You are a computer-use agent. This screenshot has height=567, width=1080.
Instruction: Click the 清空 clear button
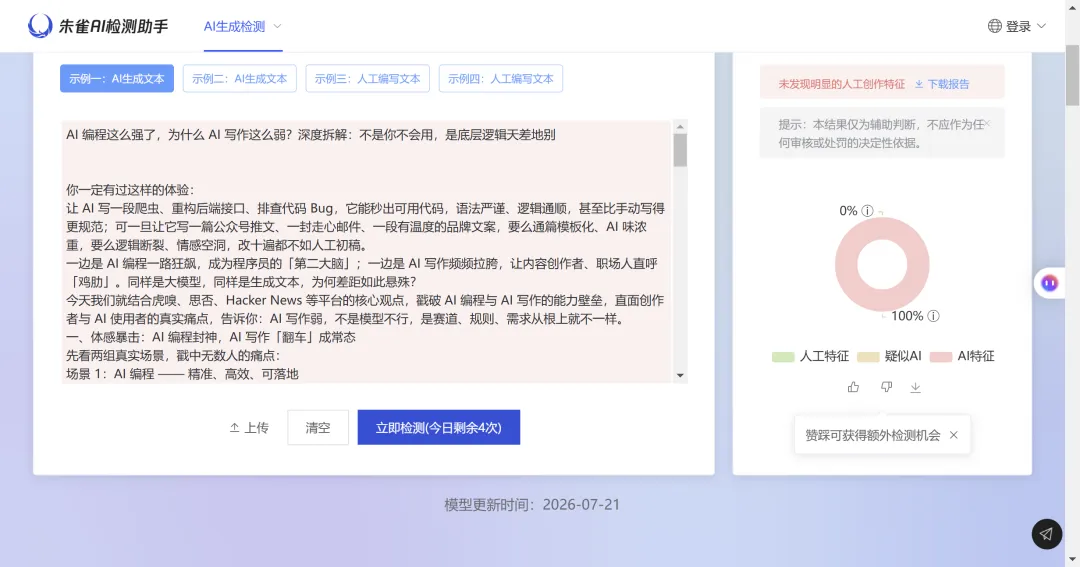[318, 428]
